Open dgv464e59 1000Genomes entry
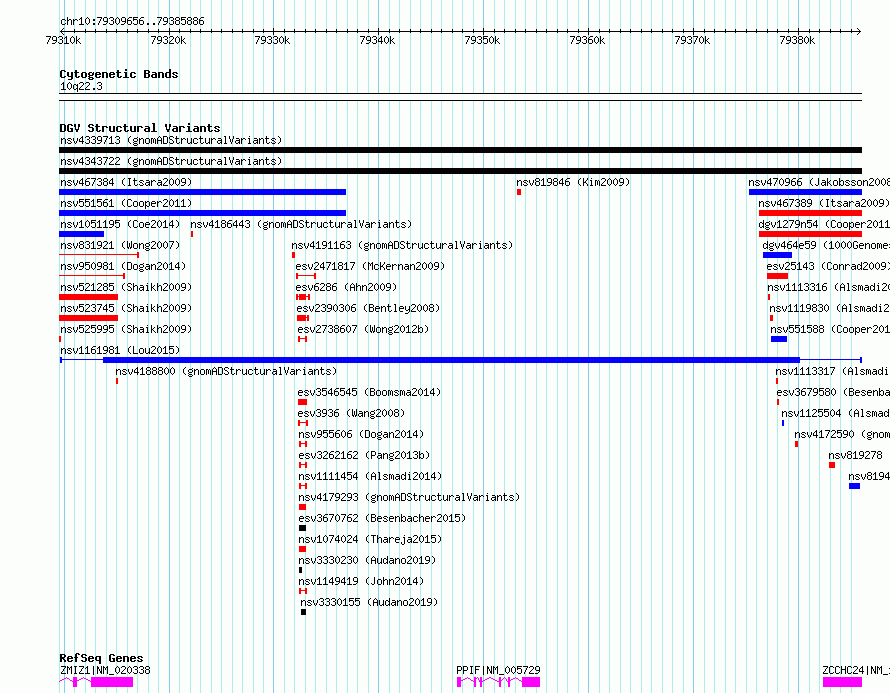Screen dimensions: 890x693 pyautogui.click(x=826, y=245)
